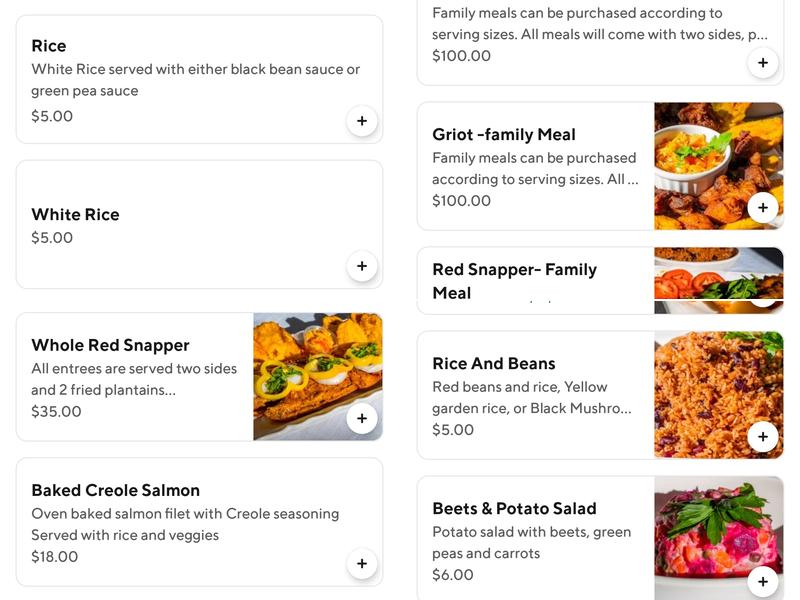Add White Rice using its plus icon

coord(363,266)
